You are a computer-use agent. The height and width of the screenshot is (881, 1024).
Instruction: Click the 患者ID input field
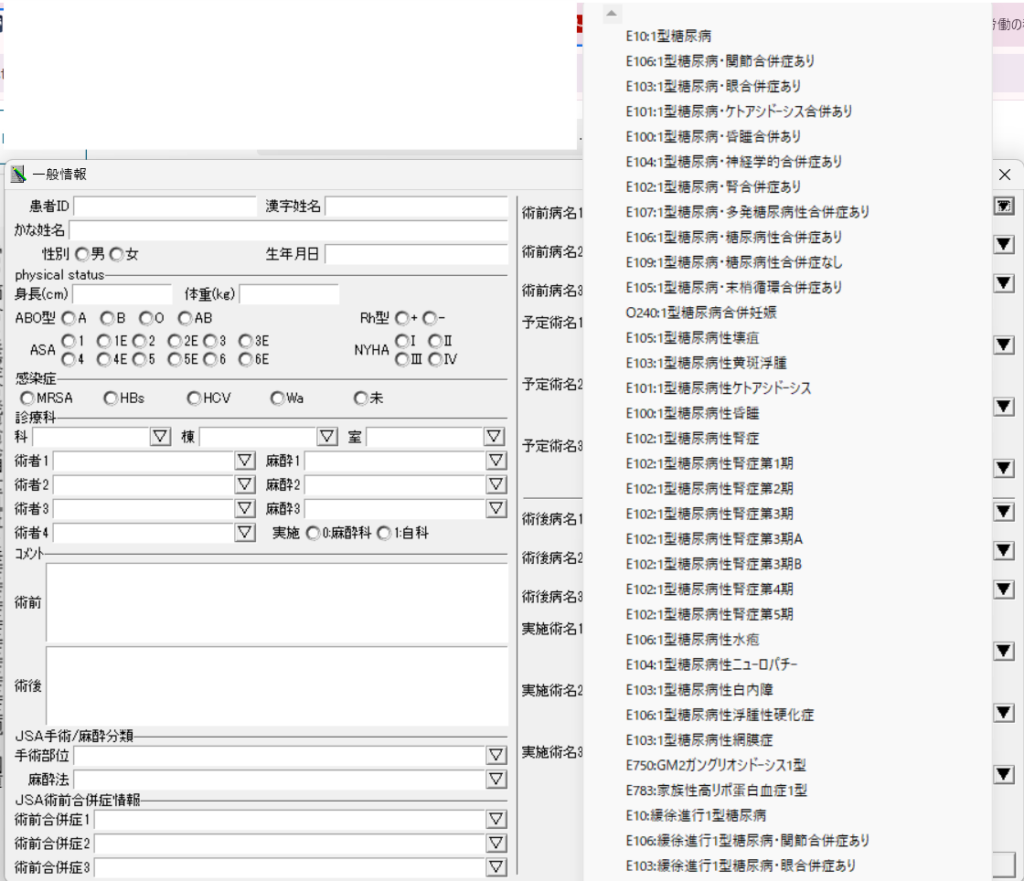[165, 207]
